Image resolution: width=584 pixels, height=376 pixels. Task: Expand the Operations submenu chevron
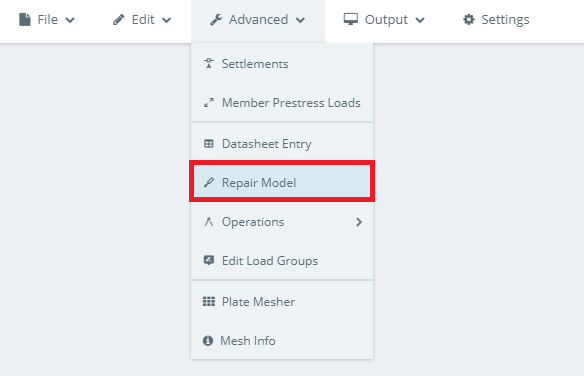359,222
